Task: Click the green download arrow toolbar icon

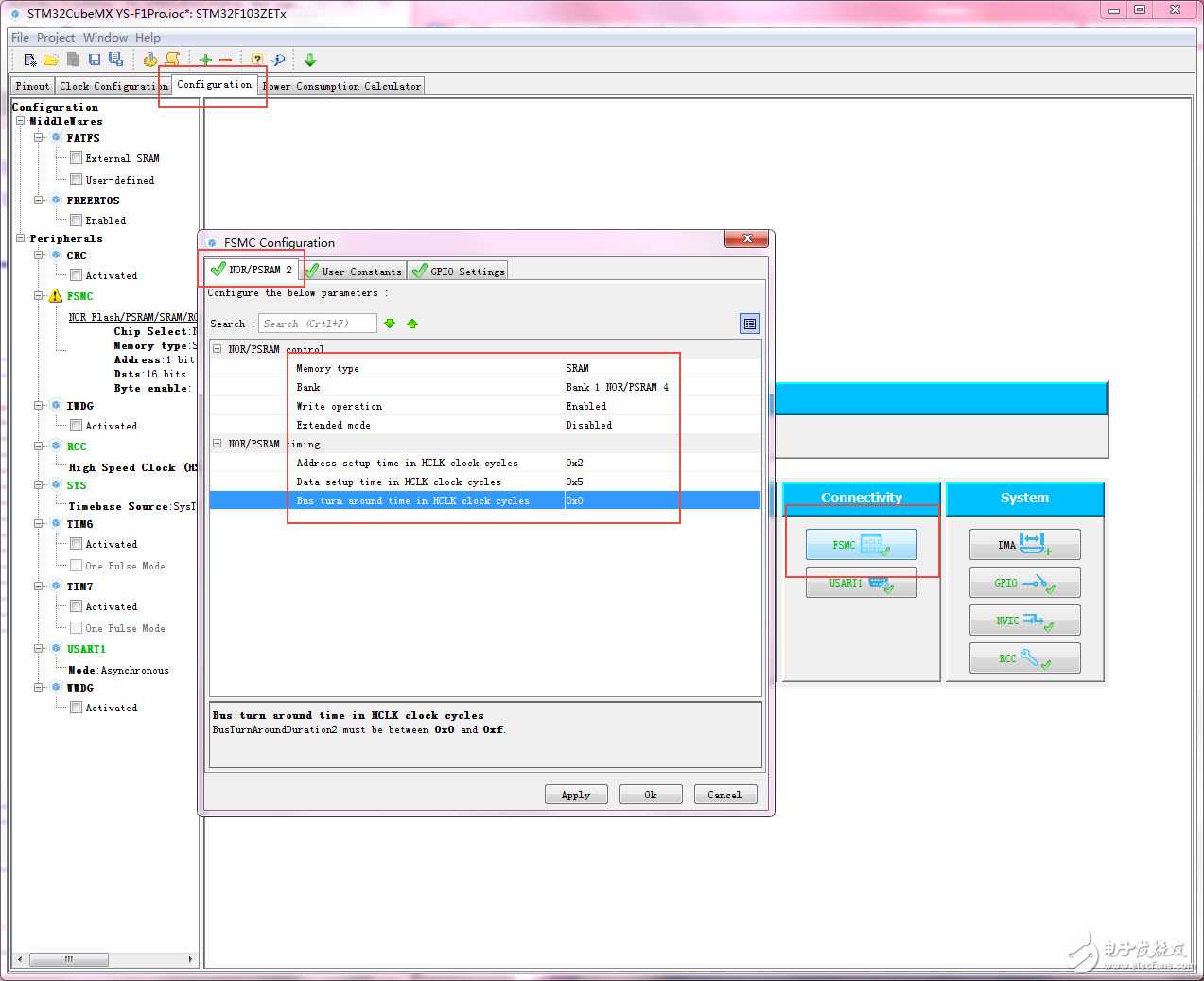Action: coord(309,60)
